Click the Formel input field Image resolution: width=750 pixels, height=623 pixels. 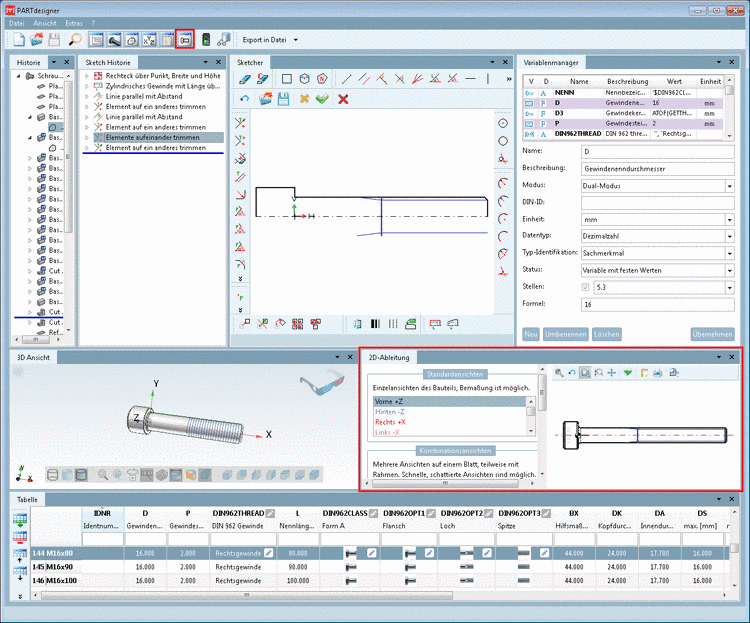point(657,304)
